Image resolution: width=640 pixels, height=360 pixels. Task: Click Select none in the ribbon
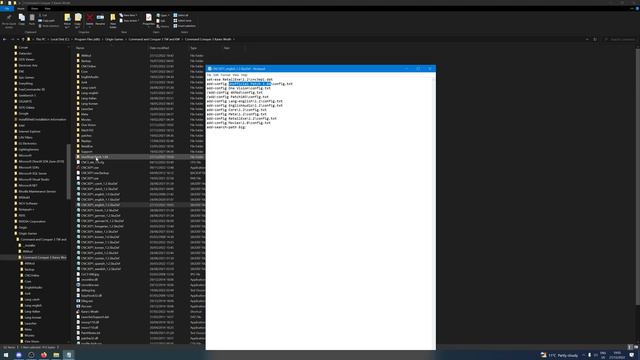[182, 20]
